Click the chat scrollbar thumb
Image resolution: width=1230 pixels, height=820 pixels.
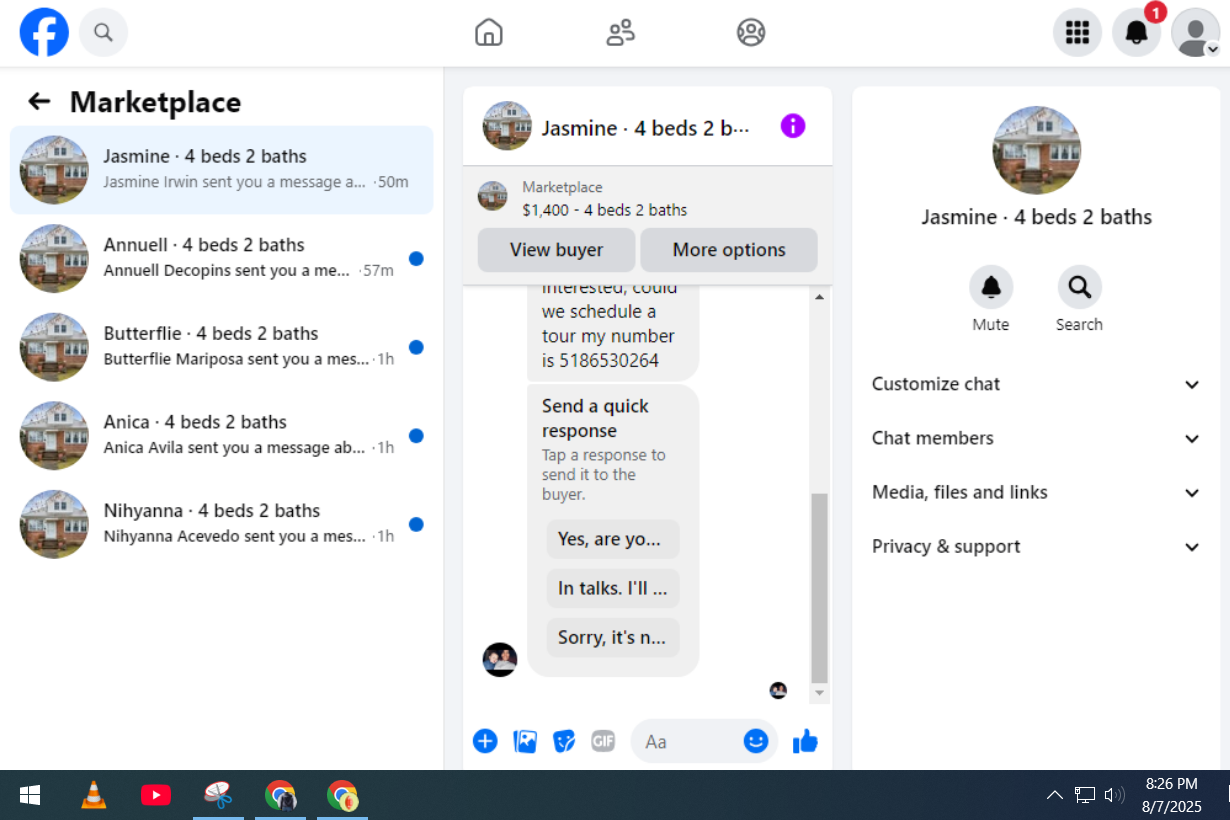point(819,587)
